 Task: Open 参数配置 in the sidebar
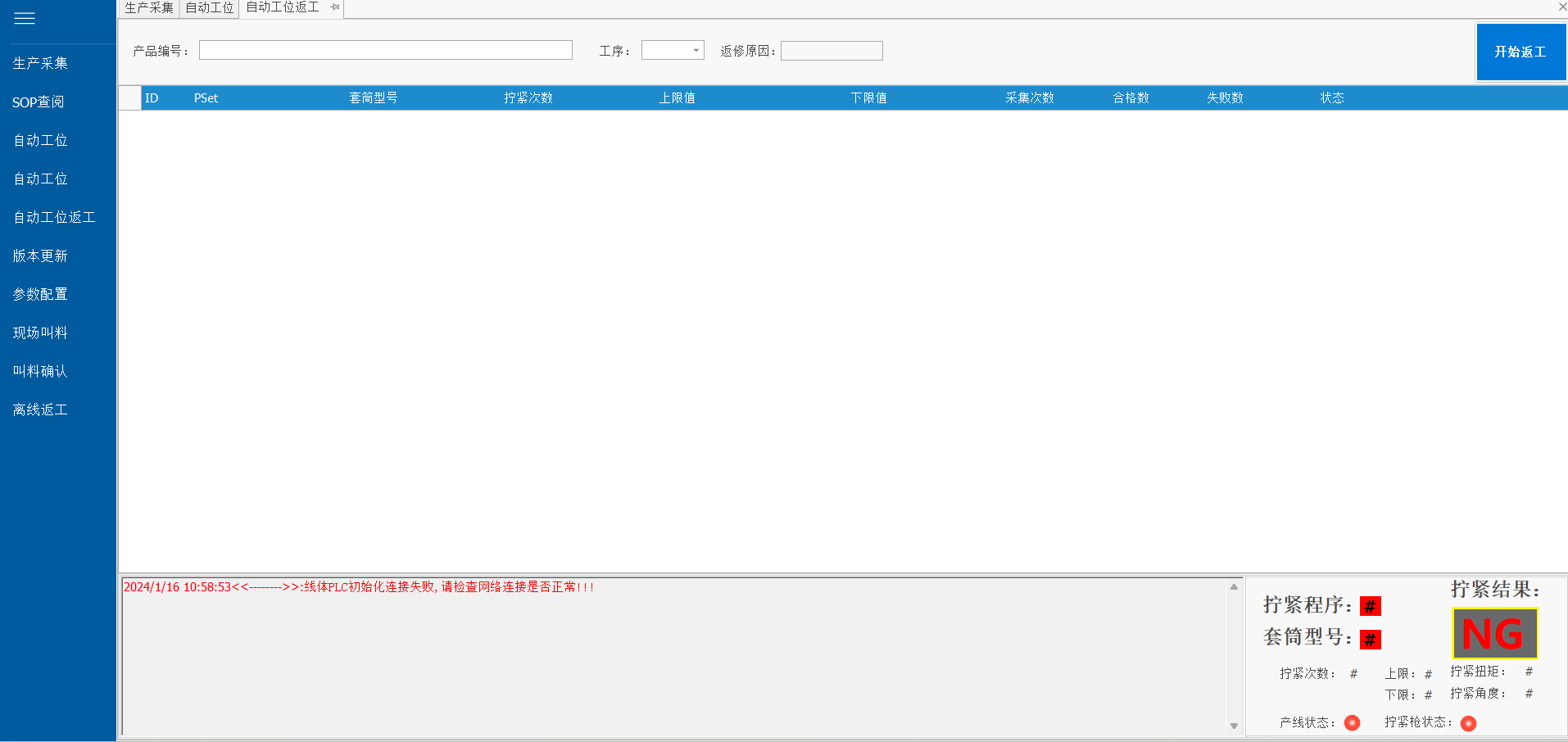[40, 294]
